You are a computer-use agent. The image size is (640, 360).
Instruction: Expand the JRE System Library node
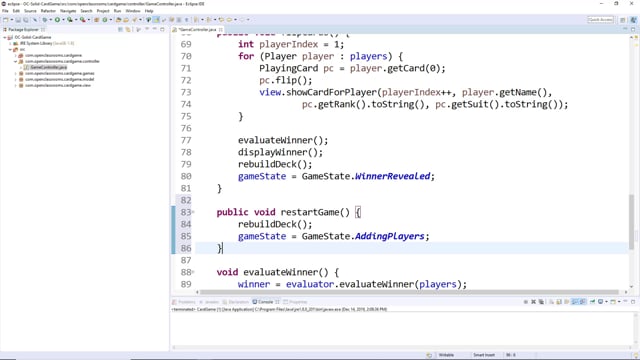coord(10,43)
